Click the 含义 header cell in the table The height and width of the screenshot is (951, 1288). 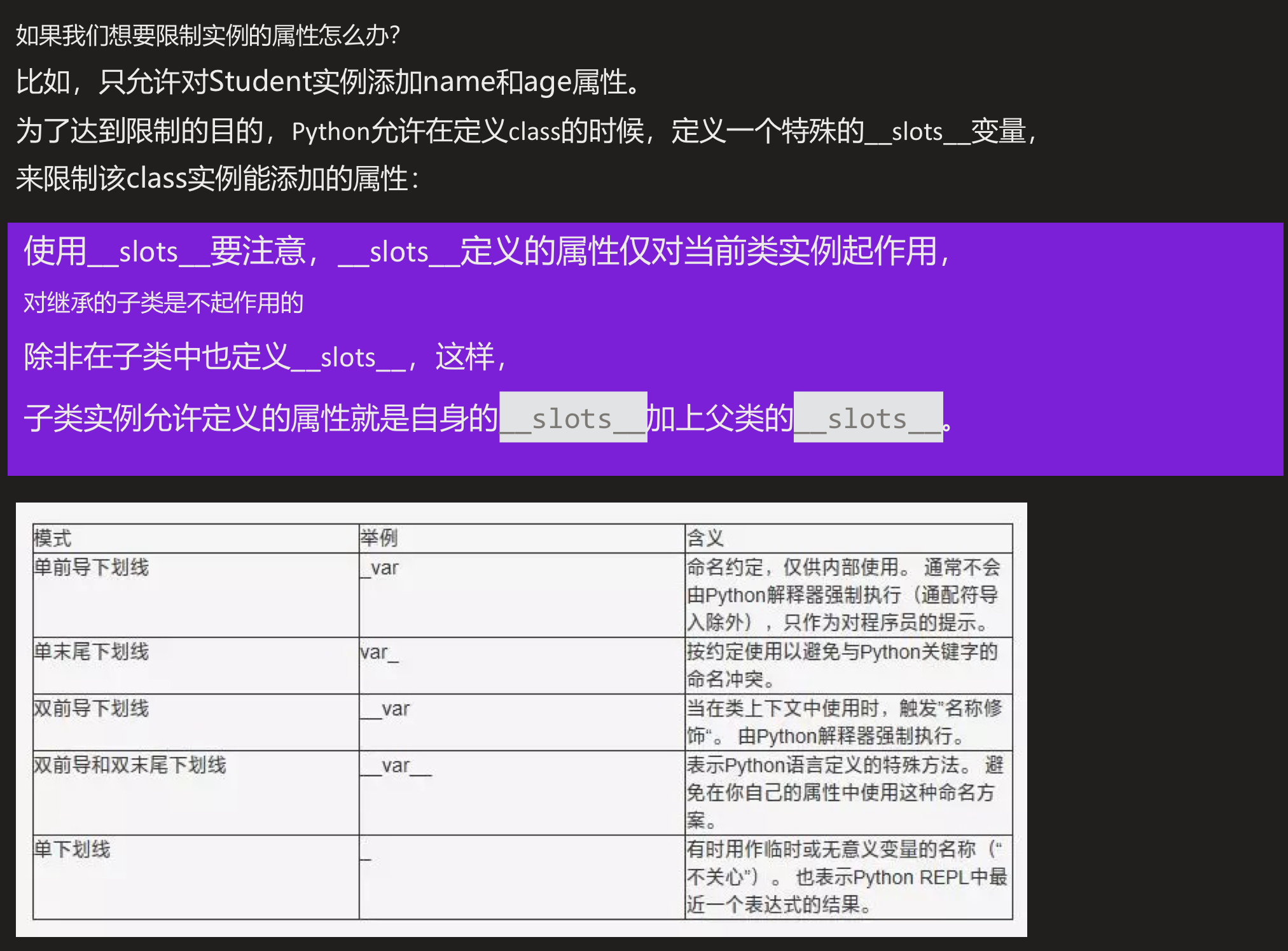click(x=705, y=538)
